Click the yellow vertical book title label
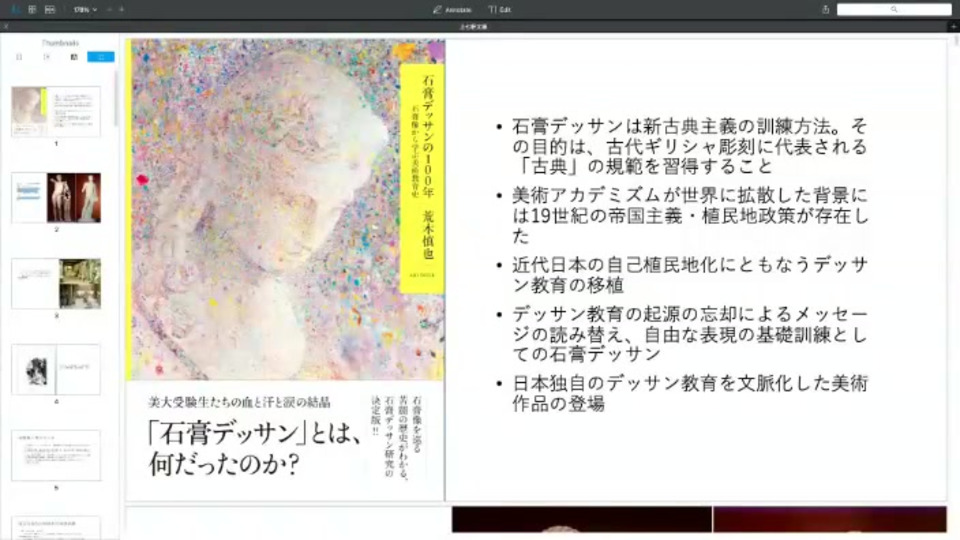960x540 pixels. tap(422, 178)
